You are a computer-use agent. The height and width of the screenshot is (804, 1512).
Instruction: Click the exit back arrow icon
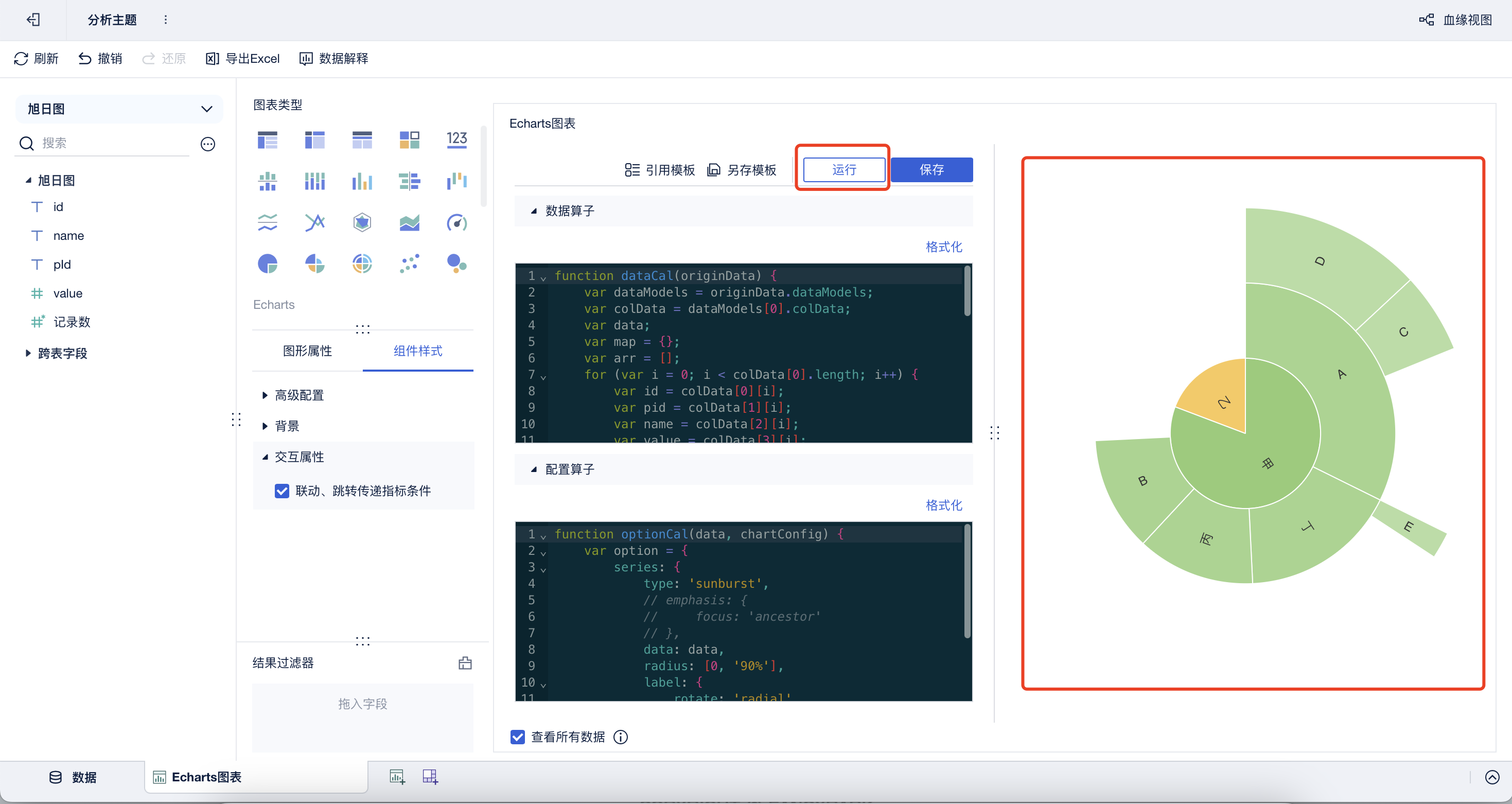33,20
